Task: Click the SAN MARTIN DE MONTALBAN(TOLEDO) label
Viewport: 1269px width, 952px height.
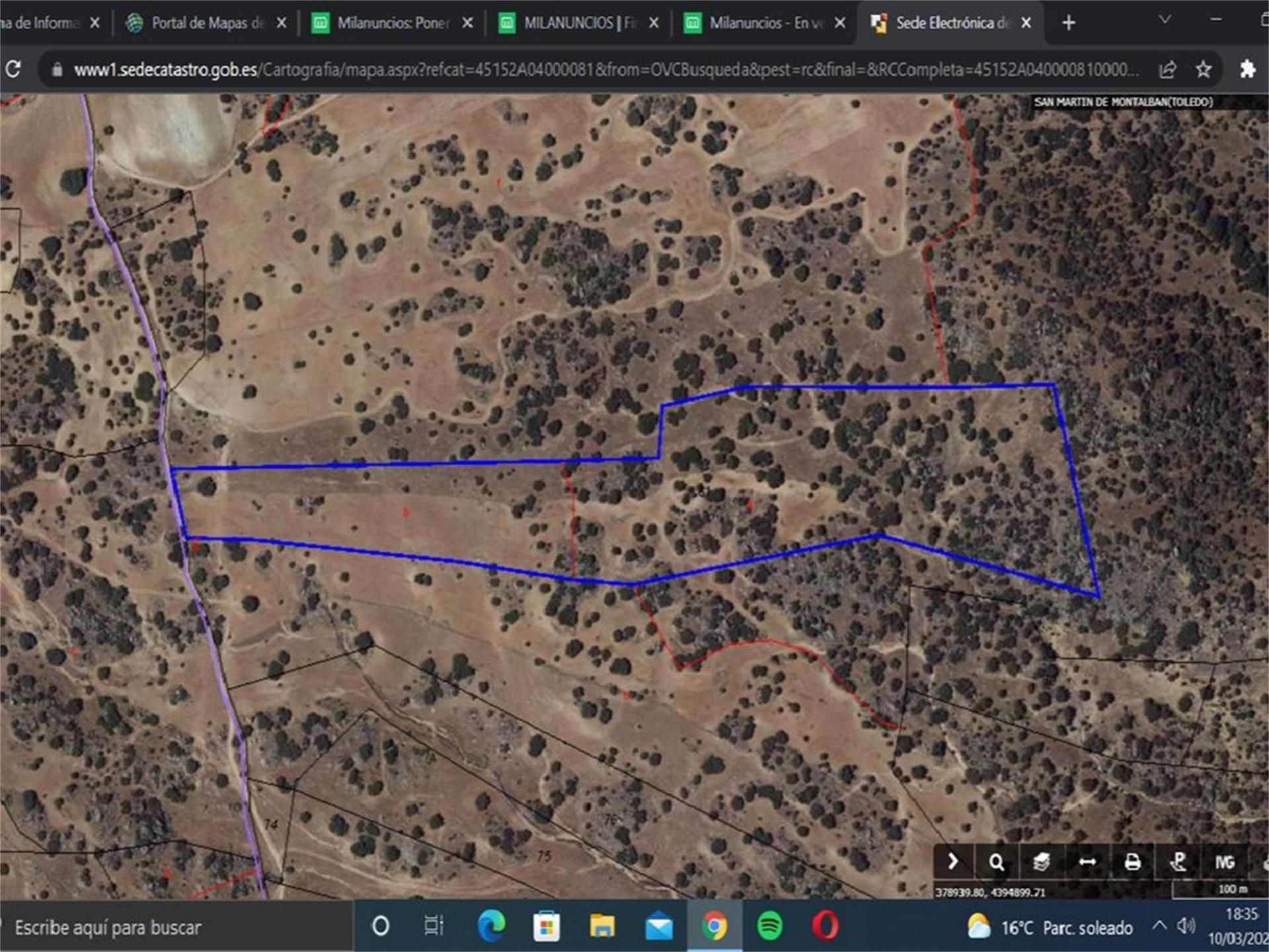Action: [1124, 102]
